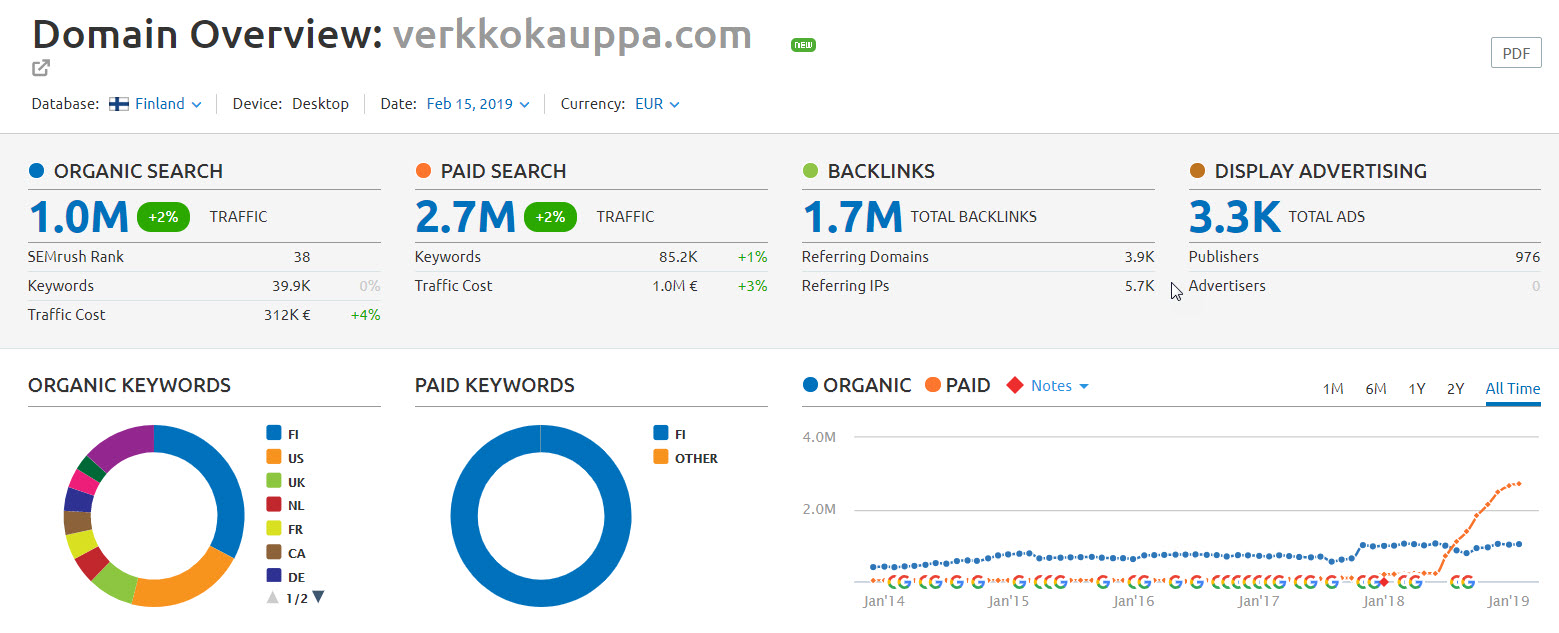Click the up arrow of legend pager

(272, 597)
